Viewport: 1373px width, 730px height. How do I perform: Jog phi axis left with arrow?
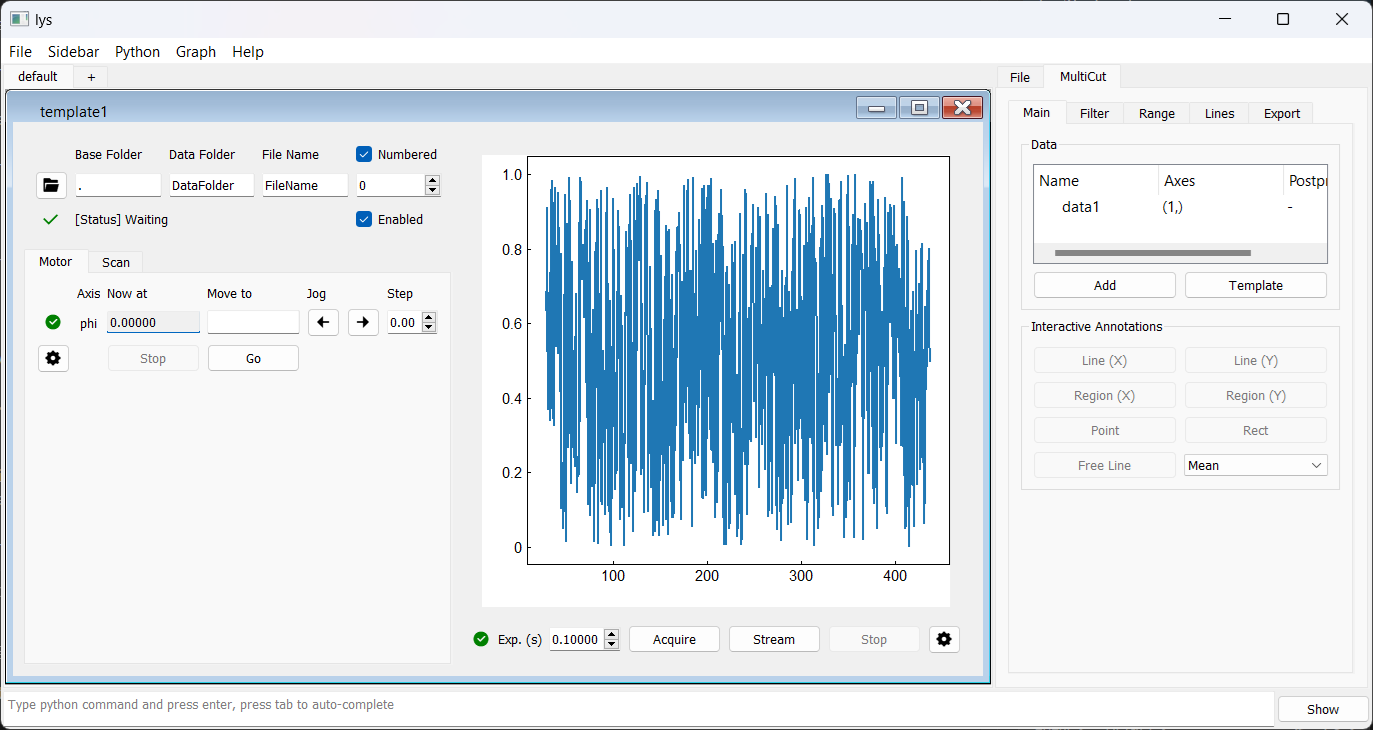coord(323,322)
